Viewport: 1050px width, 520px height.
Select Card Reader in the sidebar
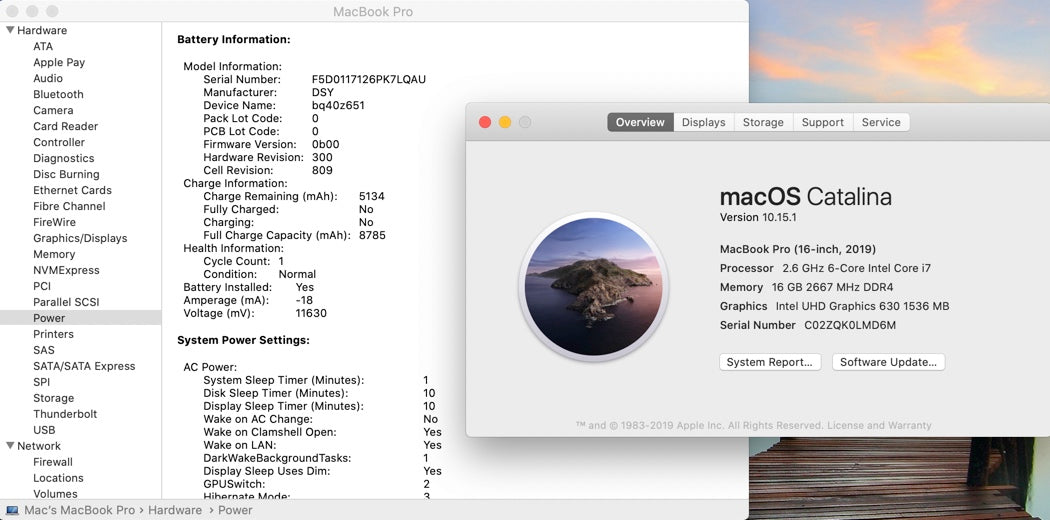66,126
